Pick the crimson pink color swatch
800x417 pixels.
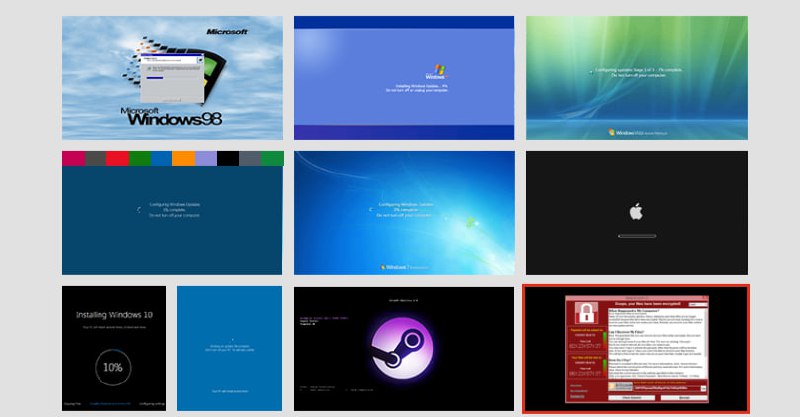click(x=73, y=159)
